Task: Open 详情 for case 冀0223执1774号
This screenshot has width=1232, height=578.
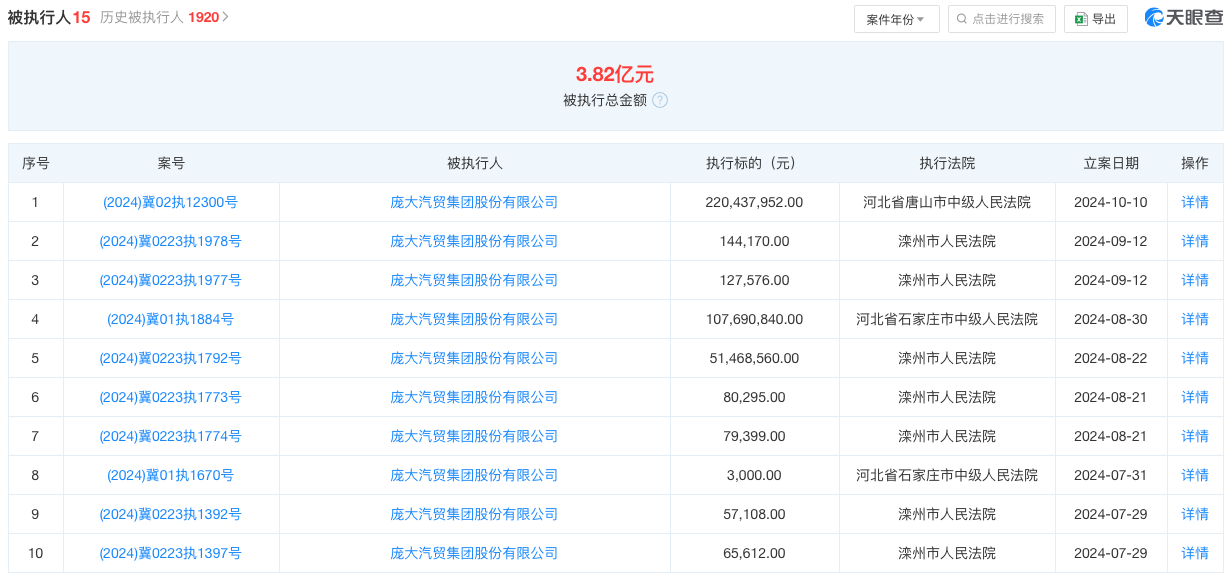Action: click(1195, 436)
